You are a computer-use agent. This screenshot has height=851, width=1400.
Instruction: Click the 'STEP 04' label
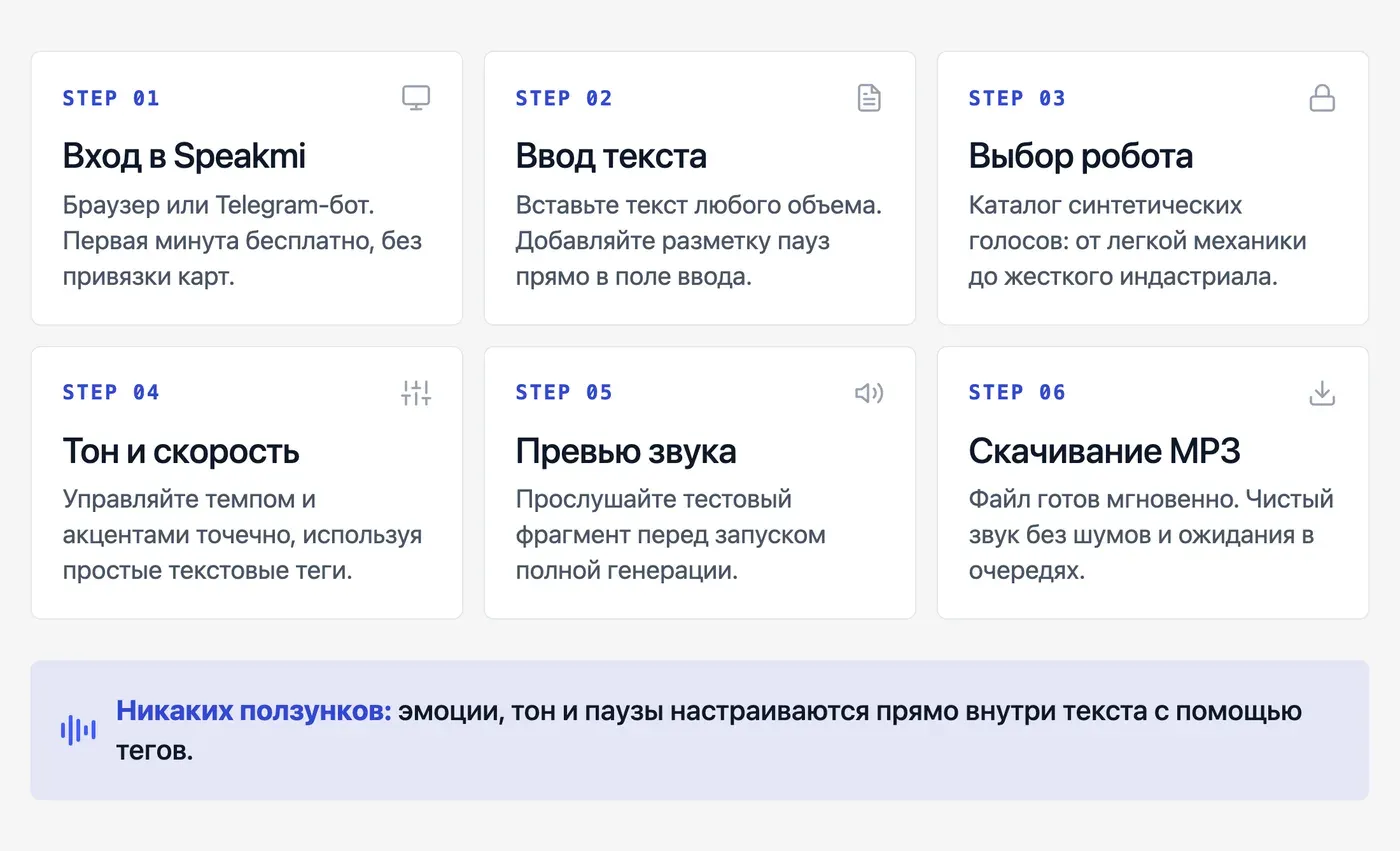pyautogui.click(x=111, y=392)
